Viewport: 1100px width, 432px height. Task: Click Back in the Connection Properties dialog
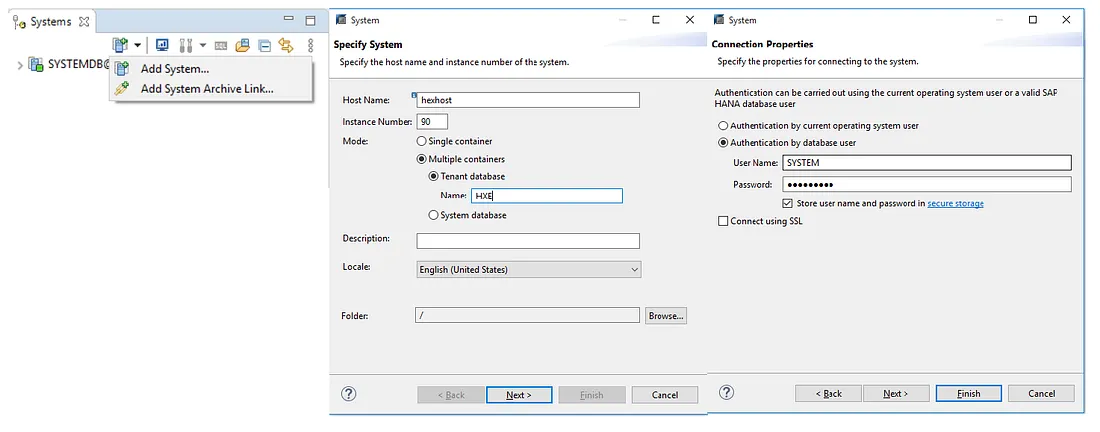[829, 393]
